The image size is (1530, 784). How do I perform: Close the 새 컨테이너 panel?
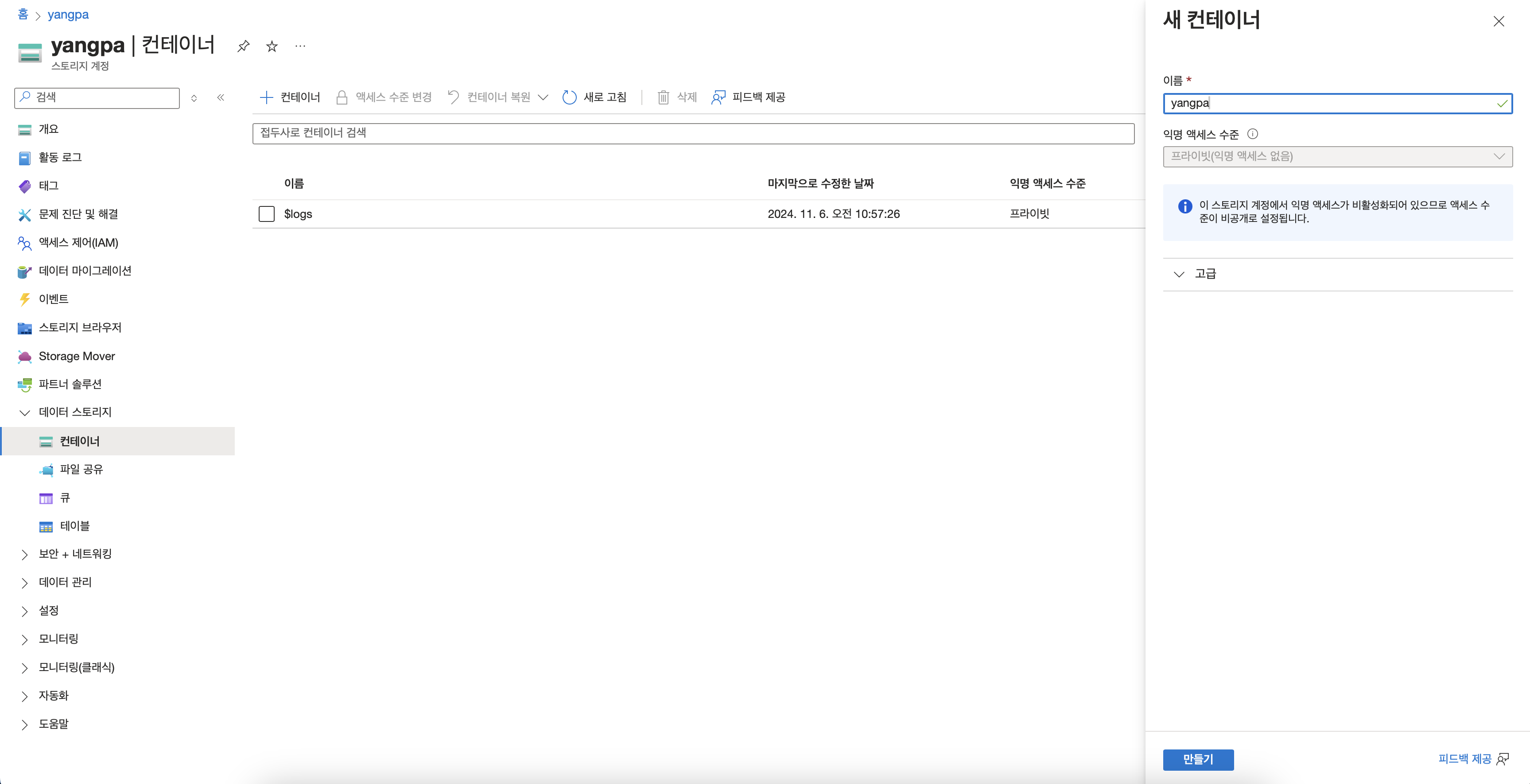click(1498, 22)
